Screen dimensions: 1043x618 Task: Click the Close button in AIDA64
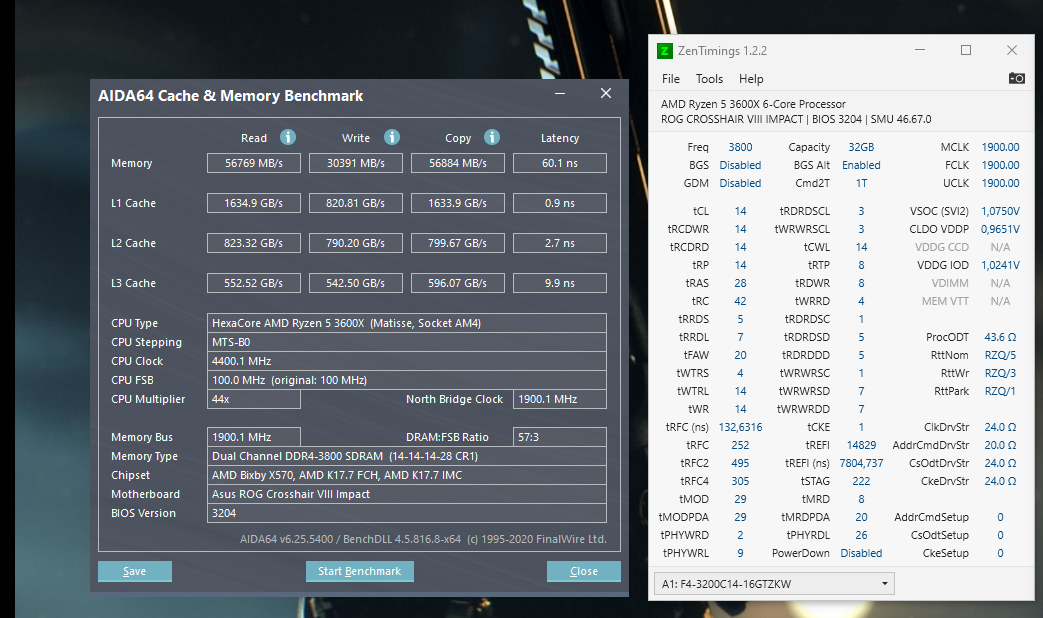(x=583, y=571)
